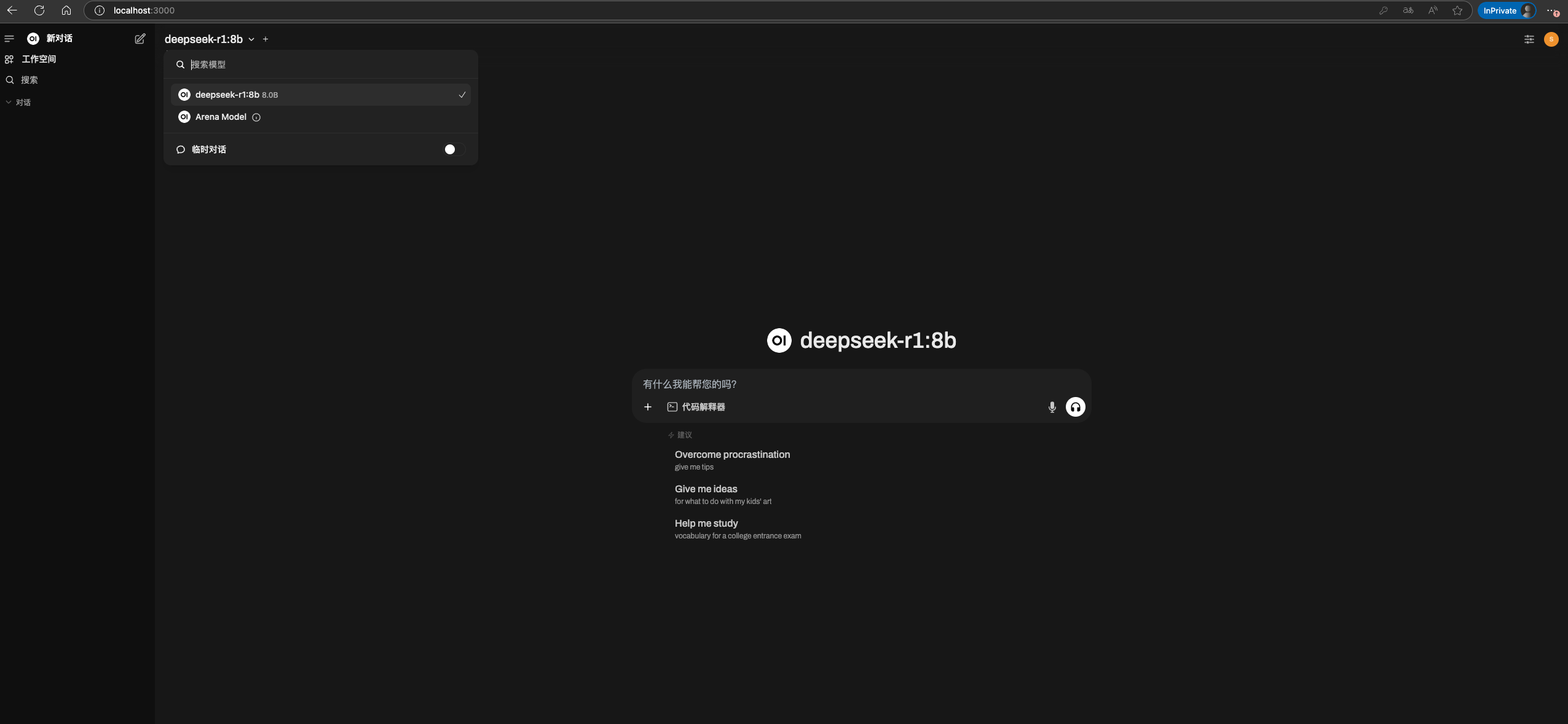Open chat controls sliders icon
Image resolution: width=1568 pixels, height=724 pixels.
1529,39
